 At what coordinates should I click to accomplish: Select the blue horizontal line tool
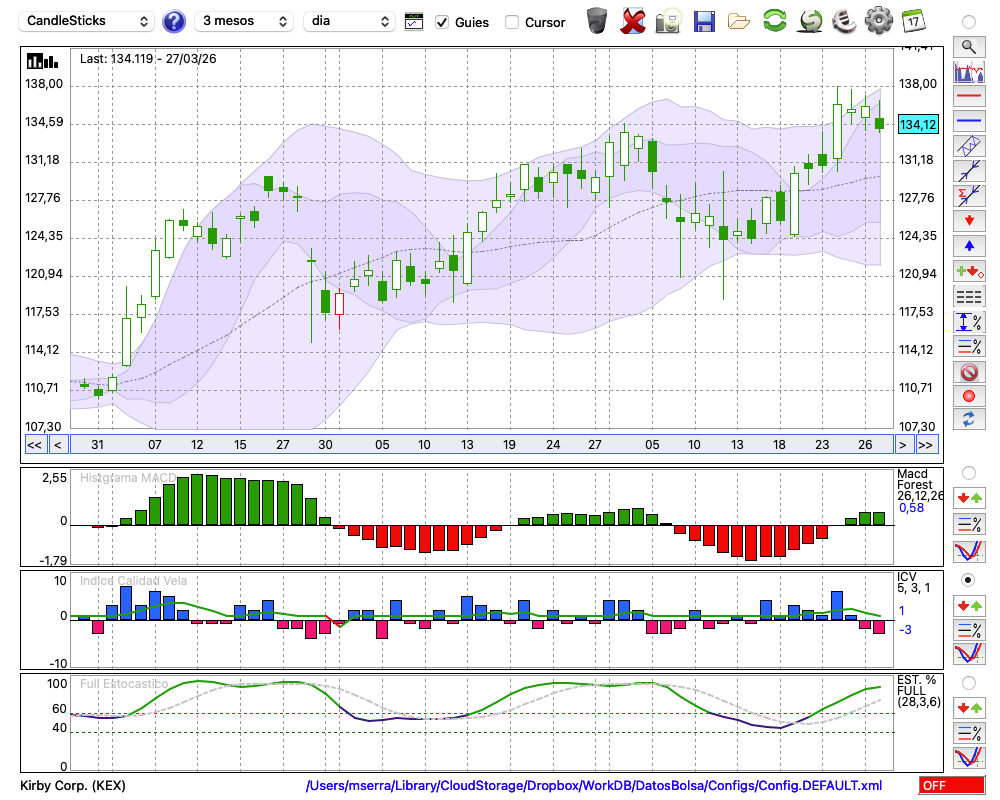[x=968, y=121]
